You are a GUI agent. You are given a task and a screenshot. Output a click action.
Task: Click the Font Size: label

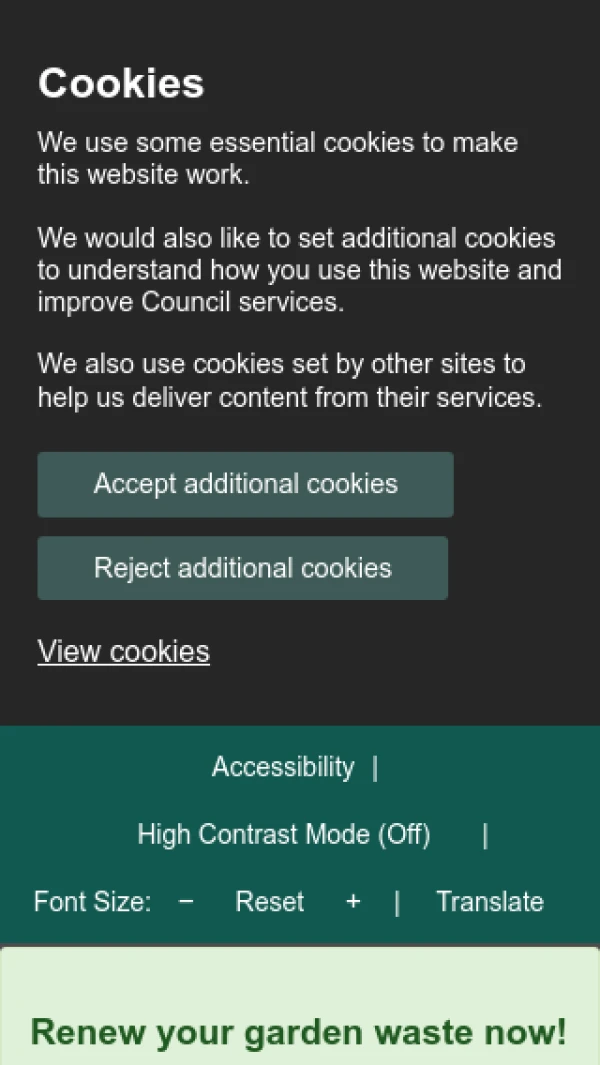92,901
